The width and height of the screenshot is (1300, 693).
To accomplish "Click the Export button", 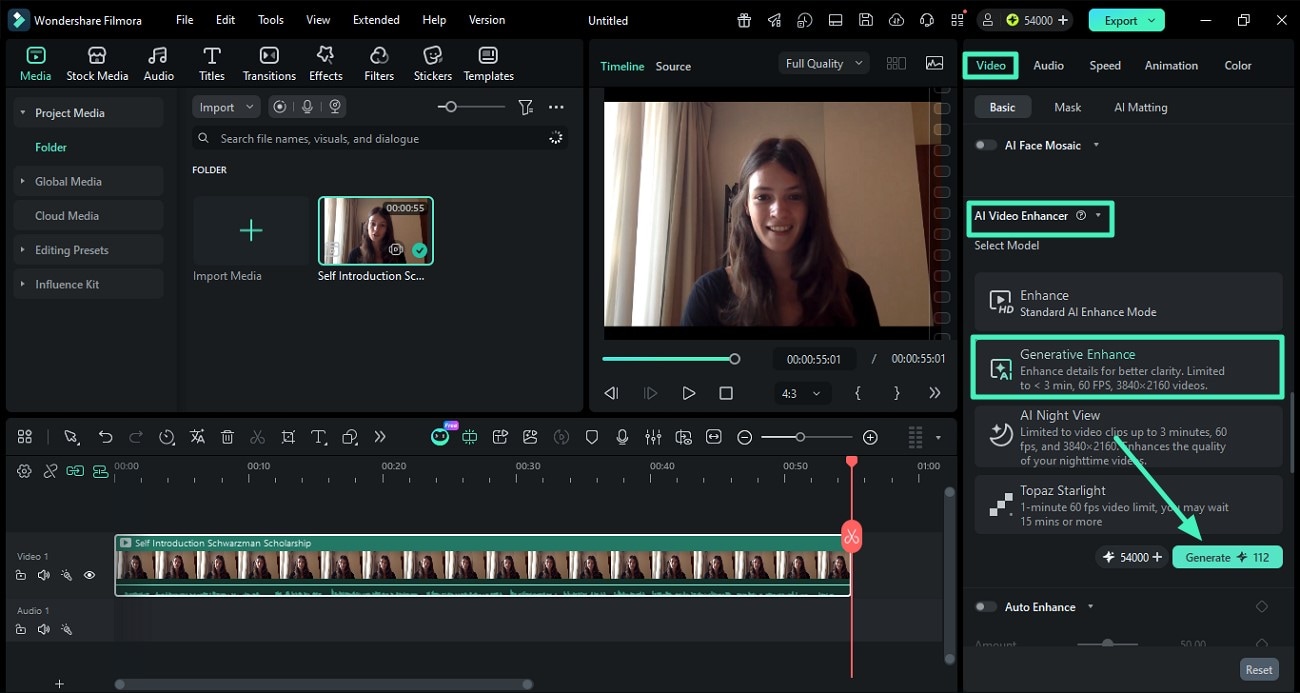I will pyautogui.click(x=1127, y=20).
